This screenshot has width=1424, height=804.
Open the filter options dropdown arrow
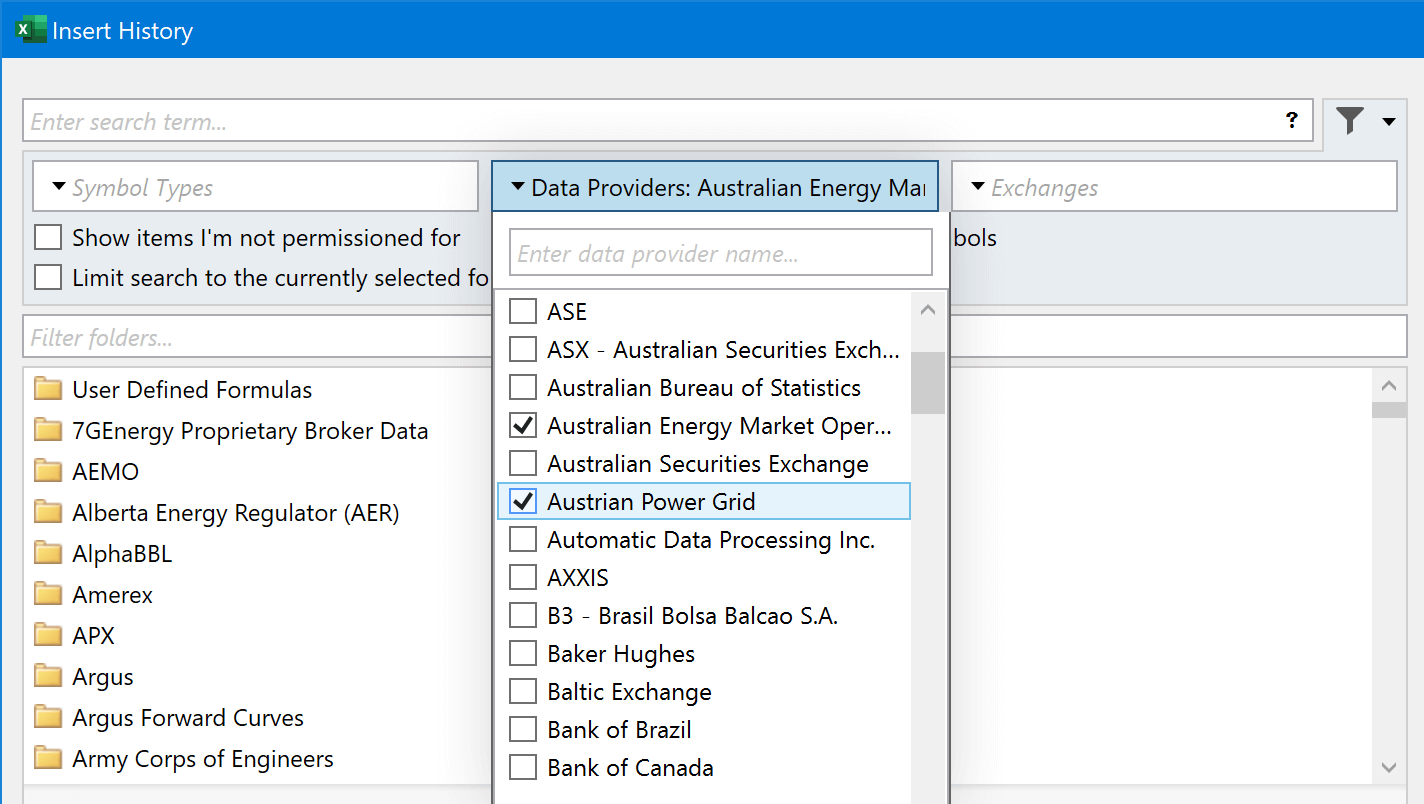(1389, 122)
